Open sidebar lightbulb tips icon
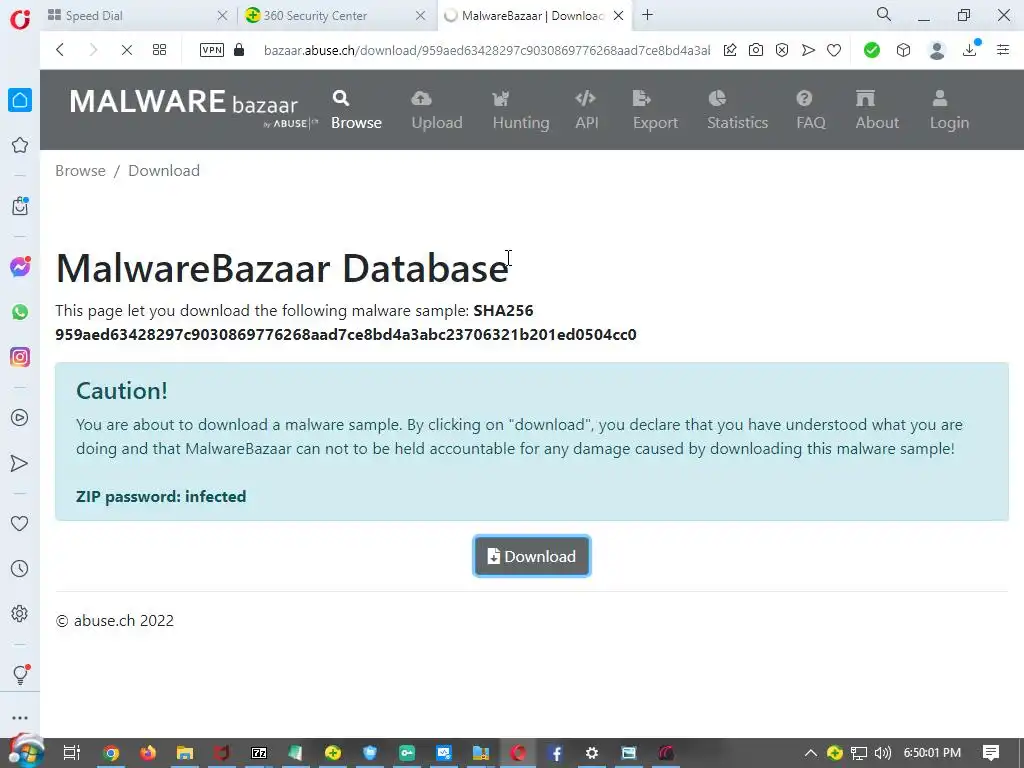 20,674
